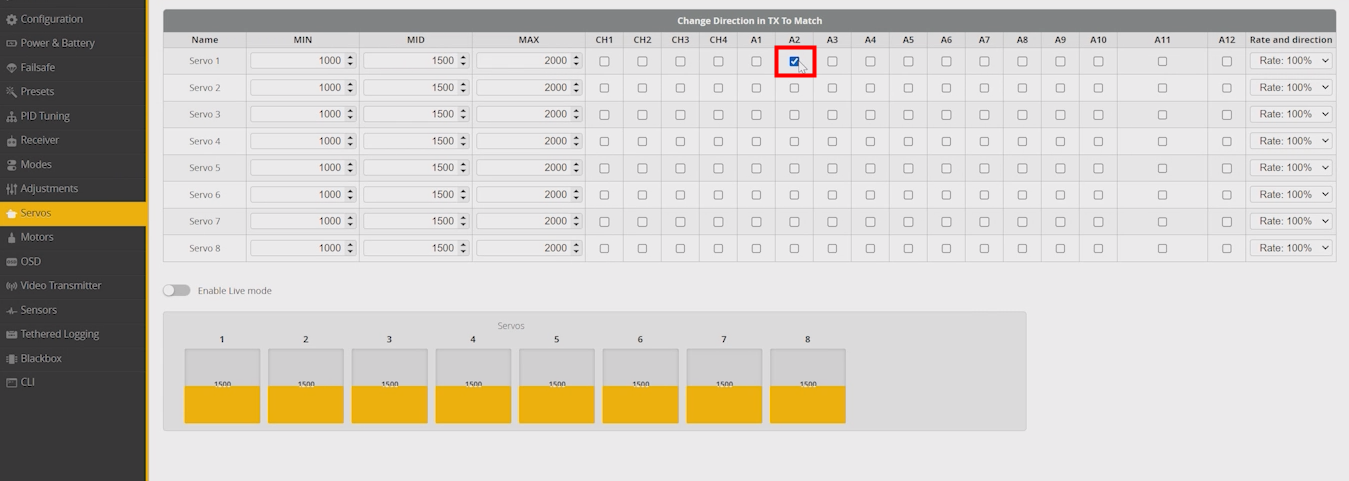Open the Adjustments tab
1349x481 pixels.
coord(49,188)
